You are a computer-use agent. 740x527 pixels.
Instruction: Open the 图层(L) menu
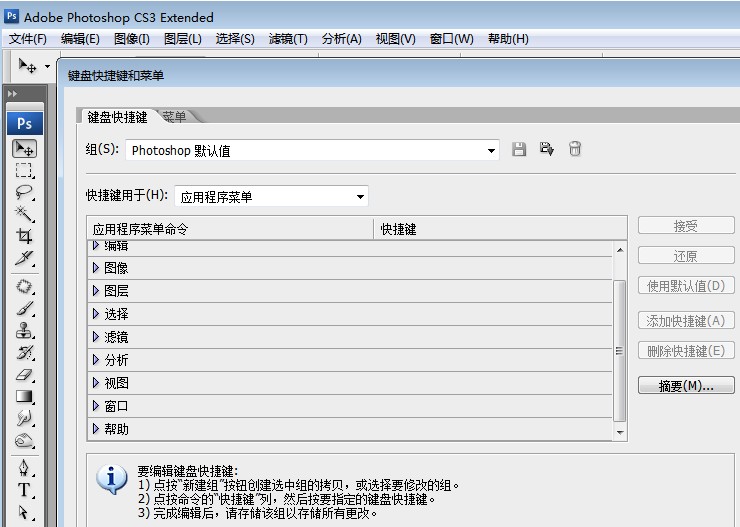(x=183, y=39)
